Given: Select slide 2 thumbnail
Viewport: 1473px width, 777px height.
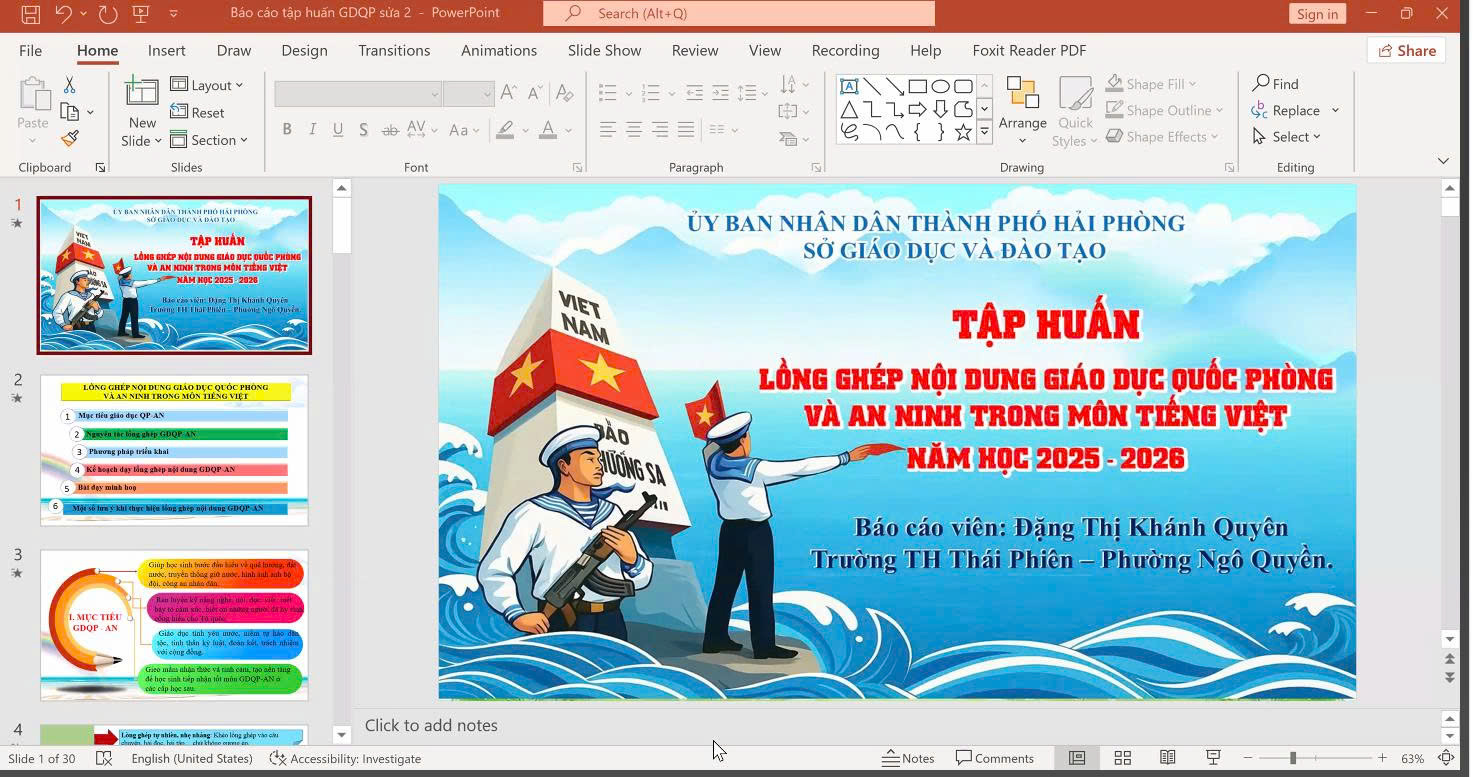Looking at the screenshot, I should (x=174, y=450).
